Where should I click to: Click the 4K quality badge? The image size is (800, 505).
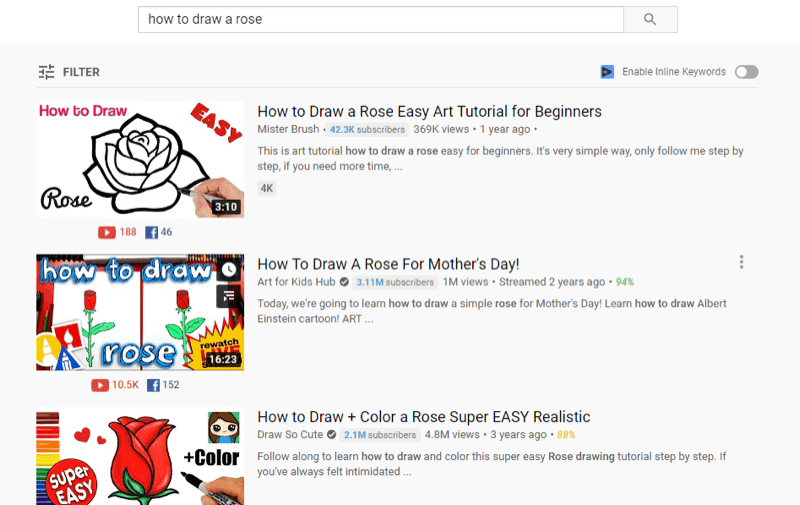(x=267, y=188)
